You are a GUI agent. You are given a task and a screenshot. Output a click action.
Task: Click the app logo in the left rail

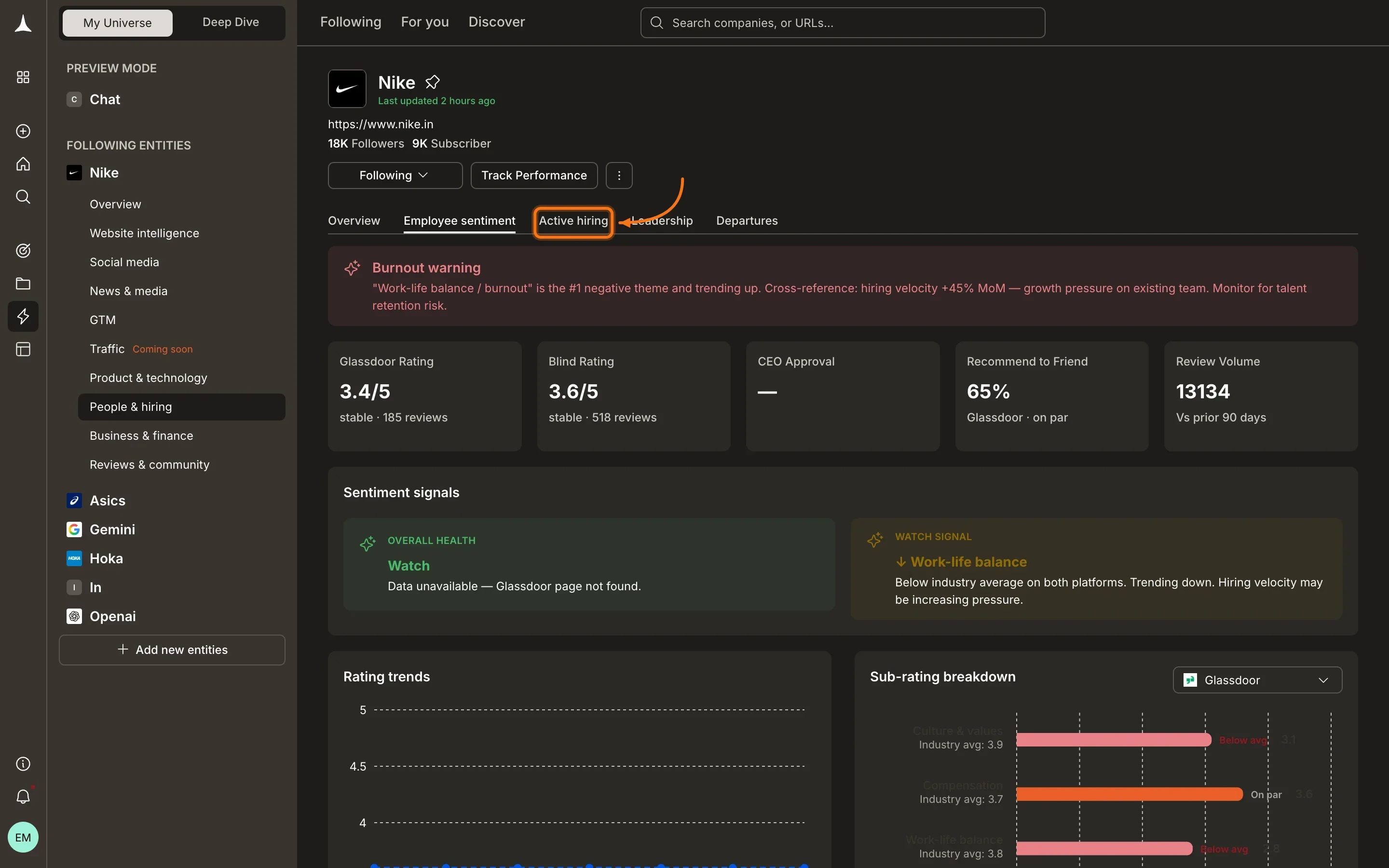pyautogui.click(x=23, y=24)
